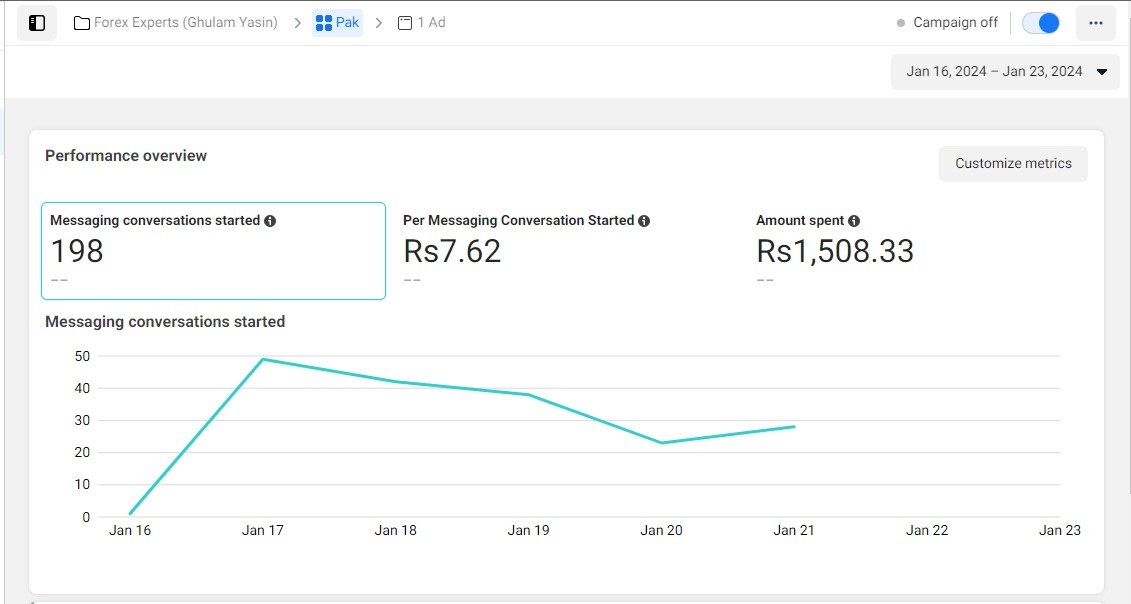The height and width of the screenshot is (604, 1131).
Task: Open the three-dot more options menu
Action: pyautogui.click(x=1095, y=22)
